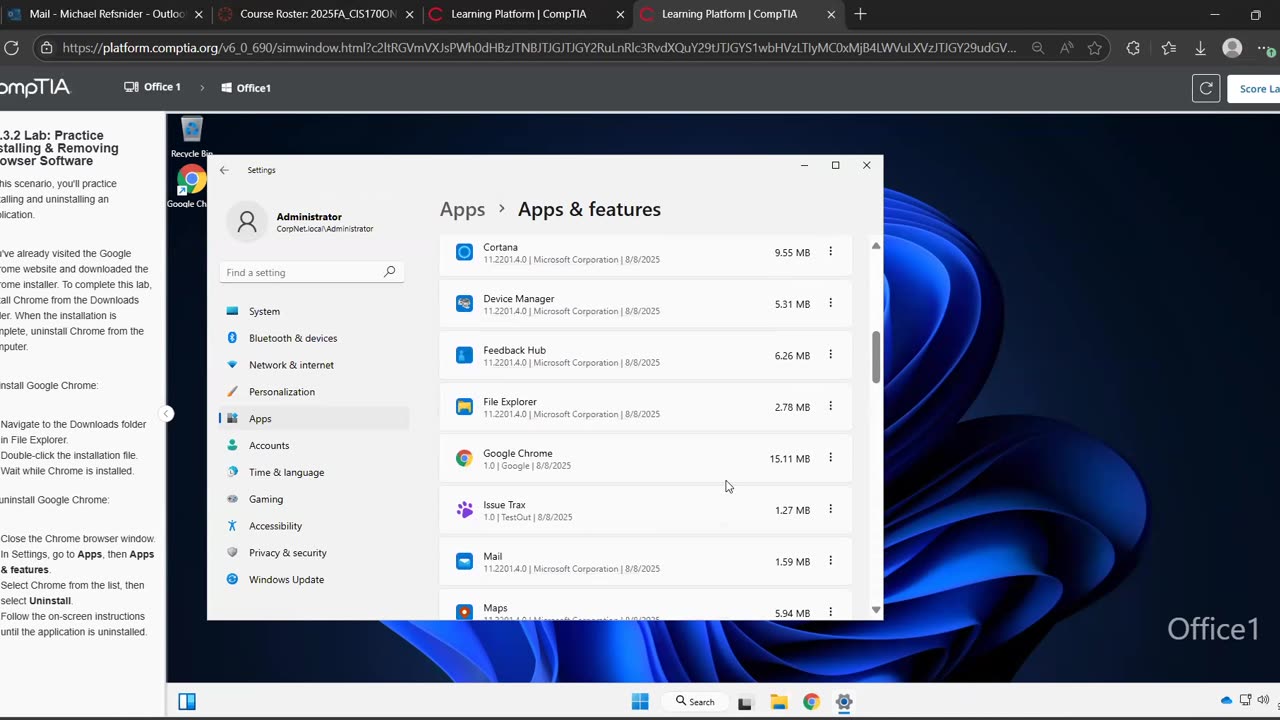Viewport: 1280px width, 720px height.
Task: Open options menu for Device Manager
Action: [830, 303]
